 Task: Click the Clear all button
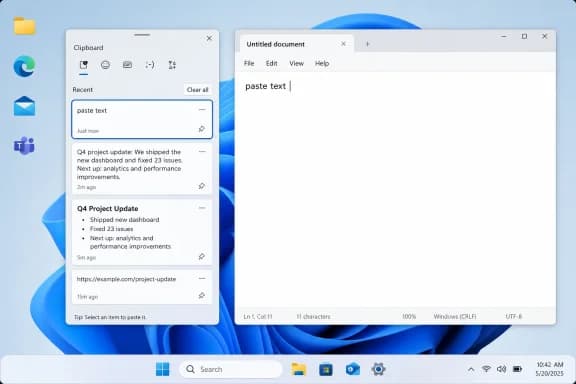point(197,90)
